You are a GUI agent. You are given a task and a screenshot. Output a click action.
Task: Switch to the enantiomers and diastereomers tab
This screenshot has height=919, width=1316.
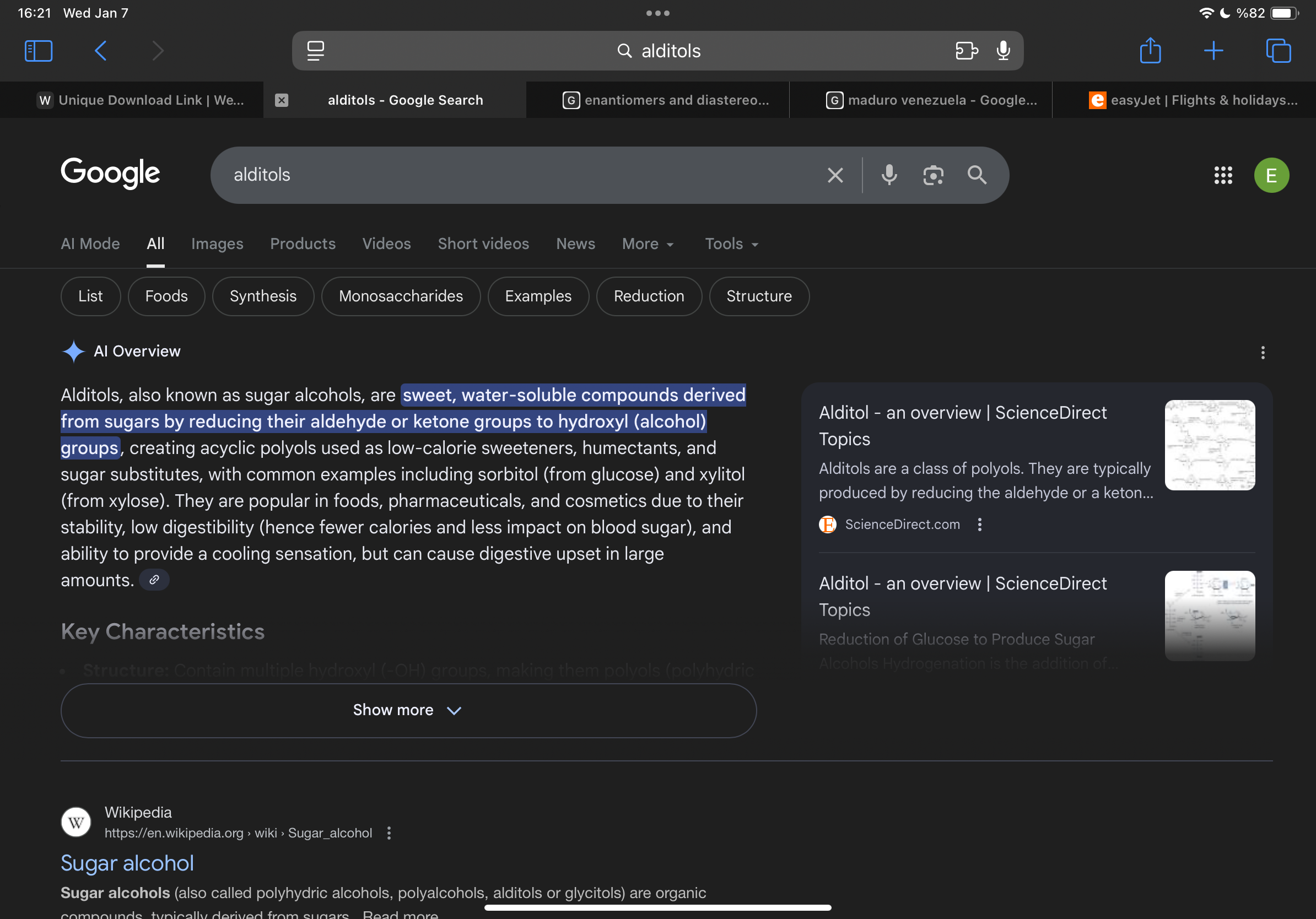tap(667, 100)
